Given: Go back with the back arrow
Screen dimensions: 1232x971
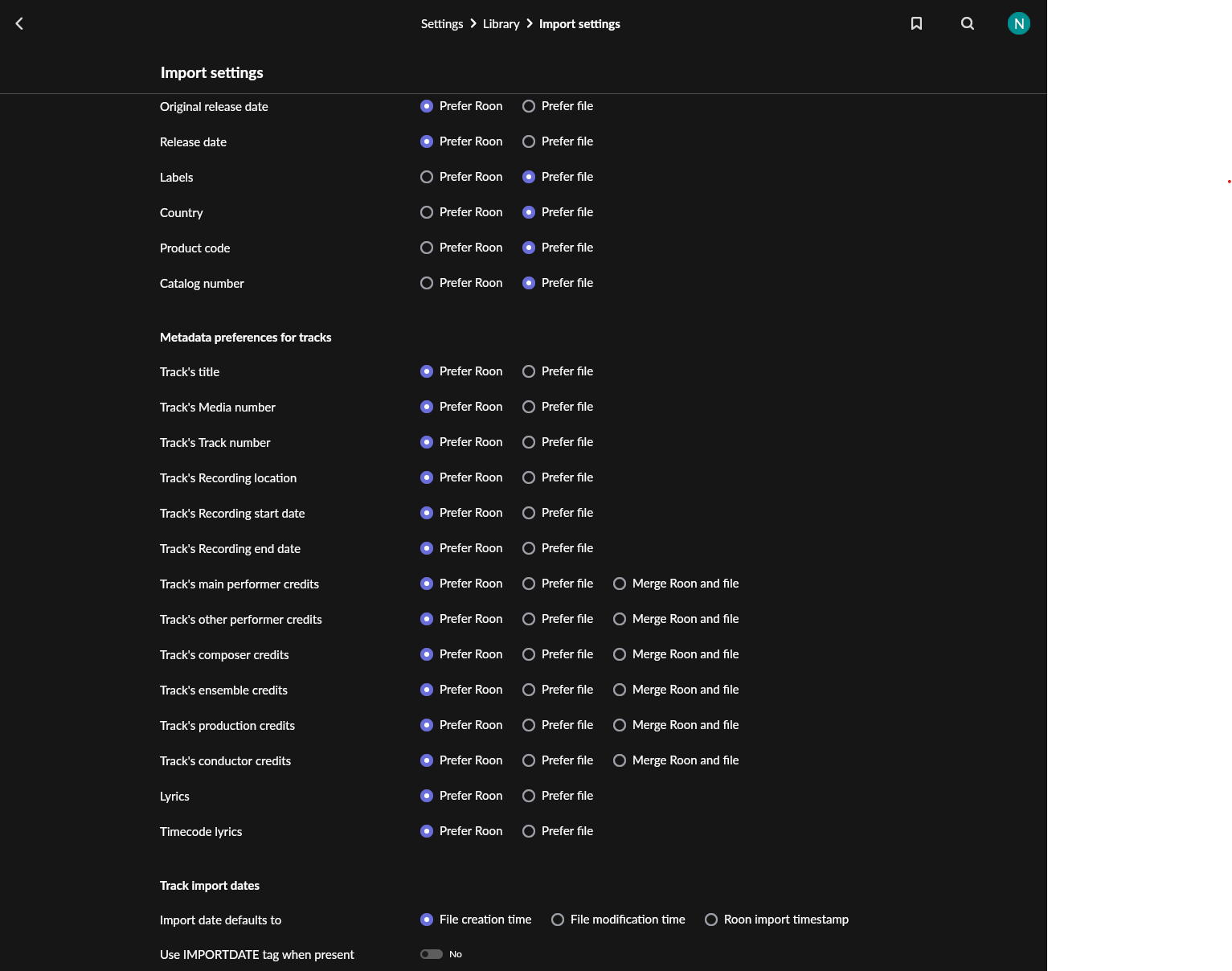Looking at the screenshot, I should click(x=19, y=23).
